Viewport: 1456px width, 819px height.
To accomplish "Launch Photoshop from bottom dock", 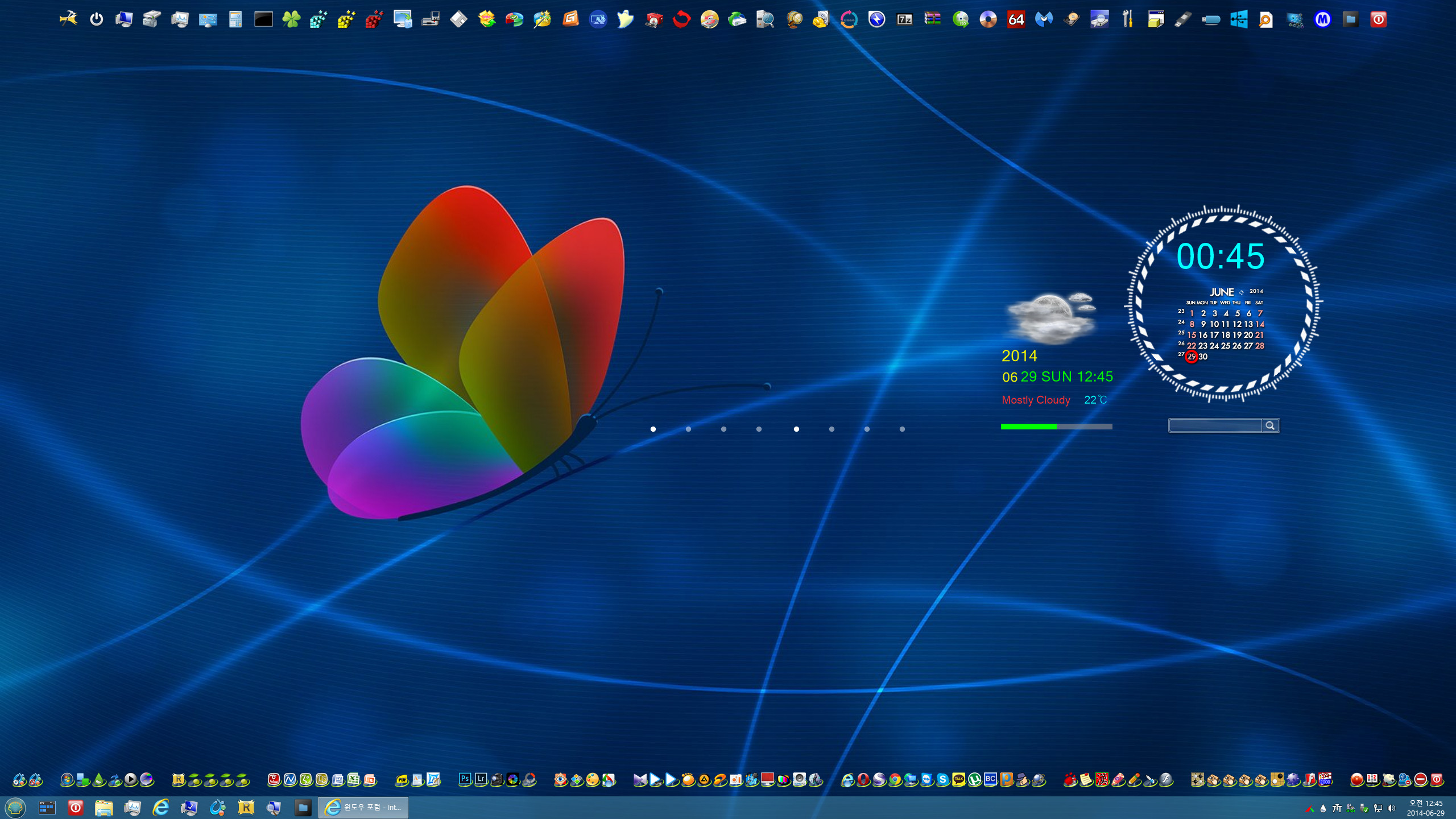I will [x=465, y=779].
